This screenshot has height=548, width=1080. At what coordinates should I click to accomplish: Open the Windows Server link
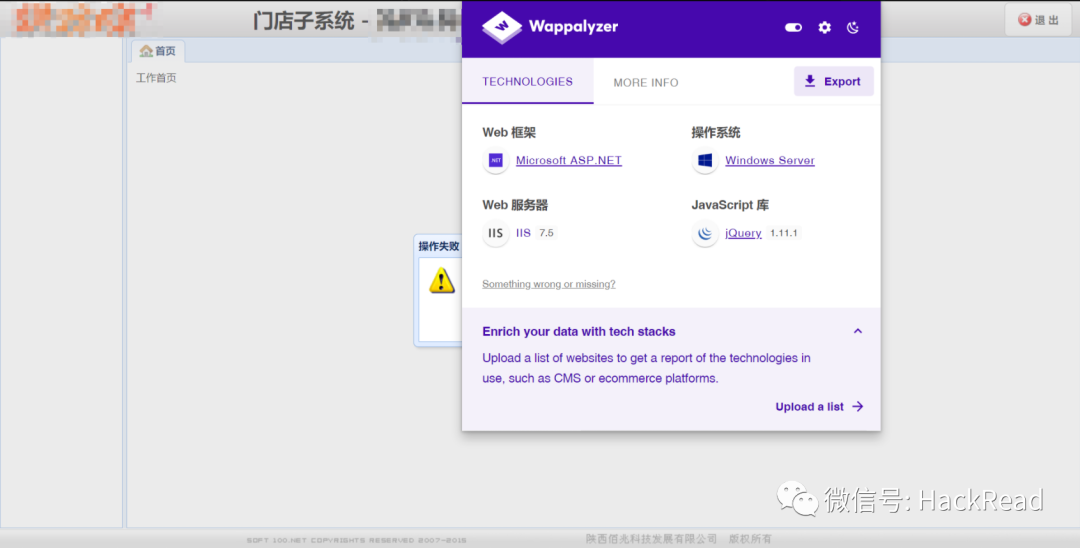[770, 160]
